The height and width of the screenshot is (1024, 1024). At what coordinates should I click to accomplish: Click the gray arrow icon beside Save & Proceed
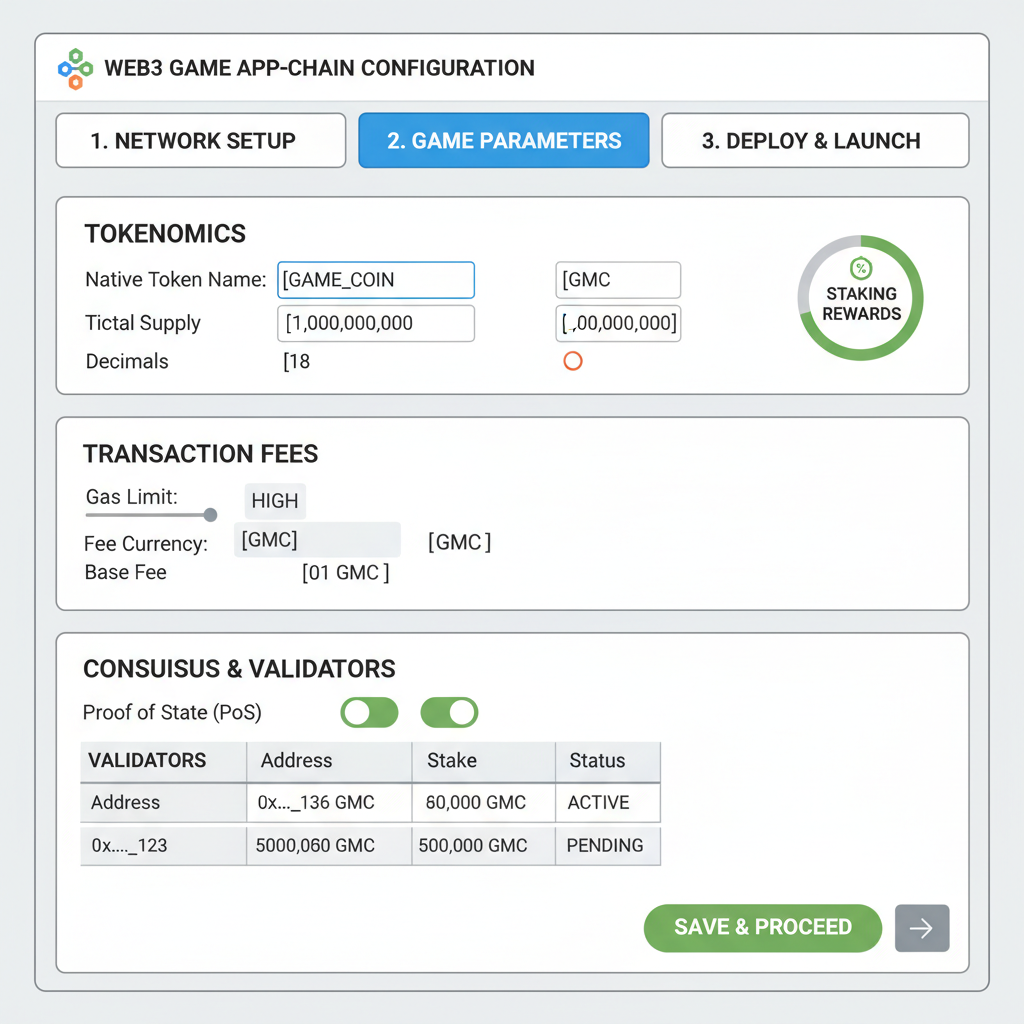pyautogui.click(x=921, y=928)
